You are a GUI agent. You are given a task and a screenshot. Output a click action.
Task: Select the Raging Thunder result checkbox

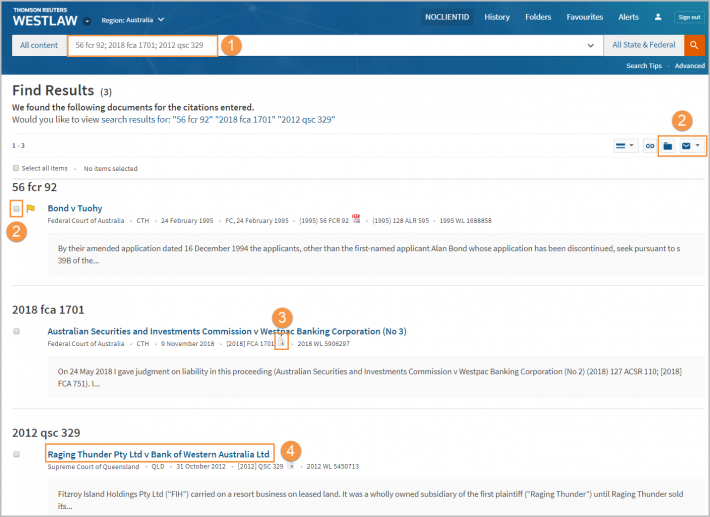point(16,454)
